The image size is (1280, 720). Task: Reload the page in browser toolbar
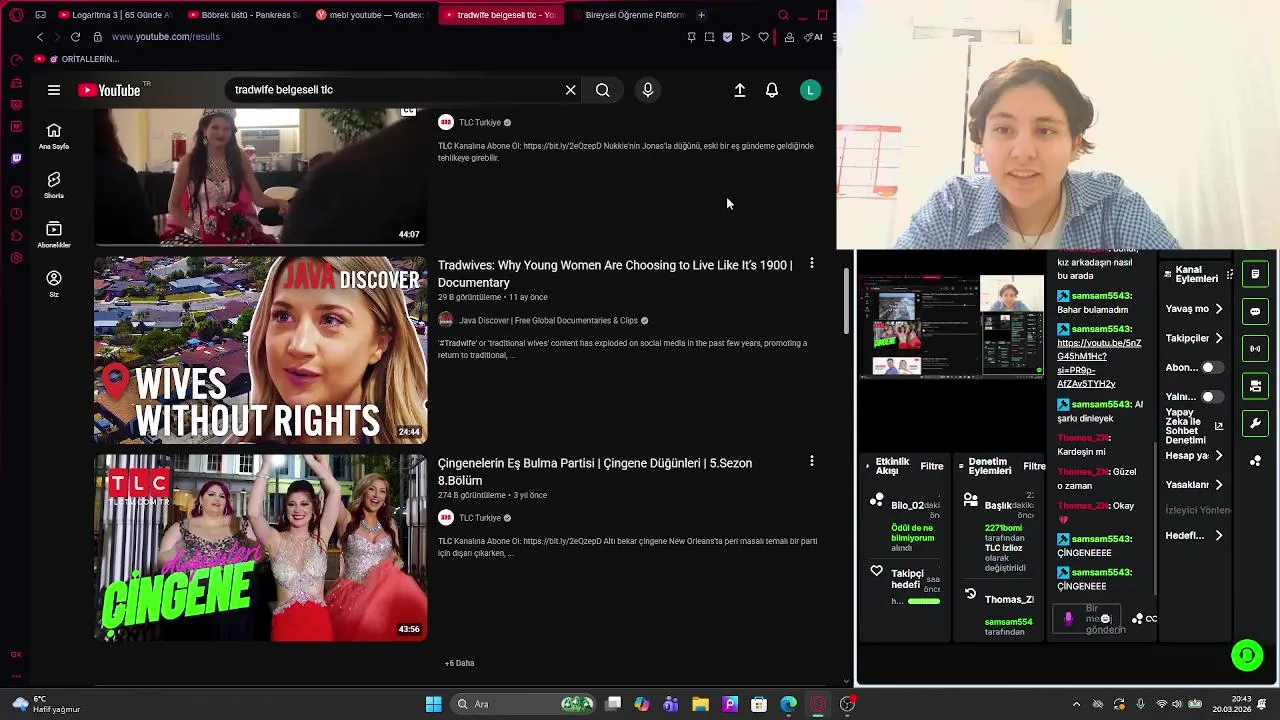pyautogui.click(x=75, y=37)
